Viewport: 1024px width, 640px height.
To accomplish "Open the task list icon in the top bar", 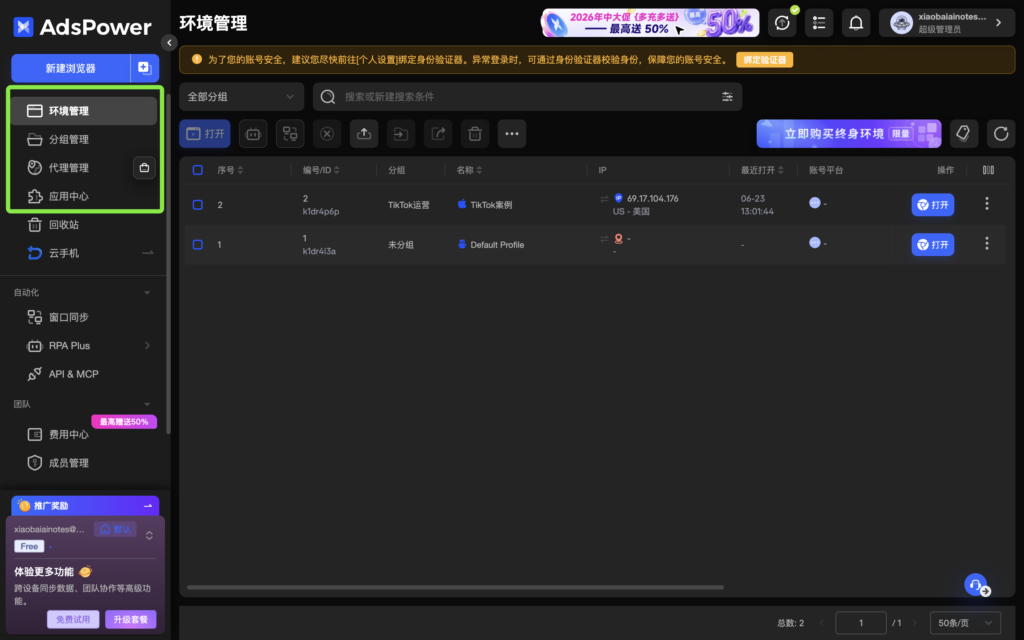I will [819, 23].
